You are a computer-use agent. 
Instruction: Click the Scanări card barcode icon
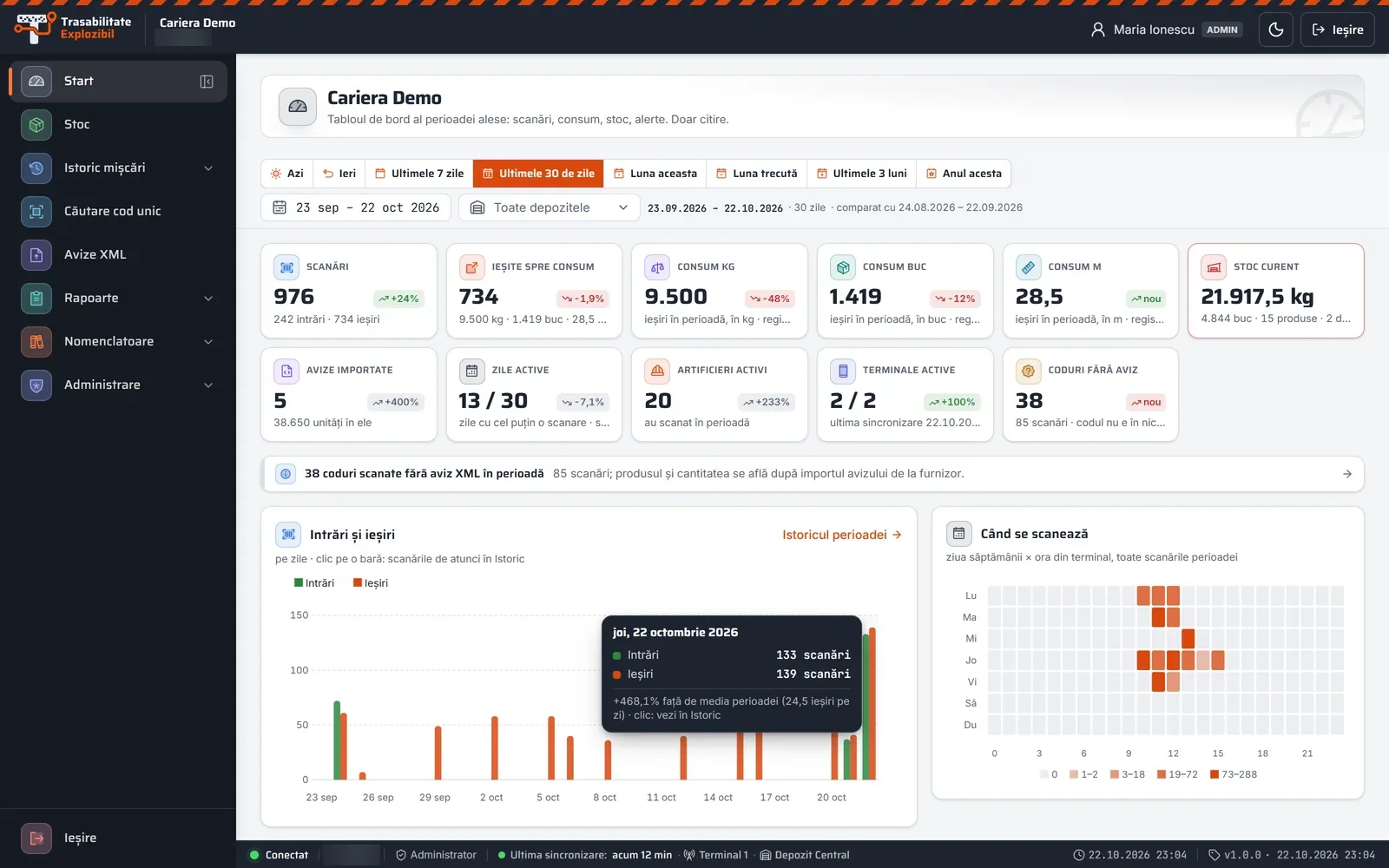point(286,266)
